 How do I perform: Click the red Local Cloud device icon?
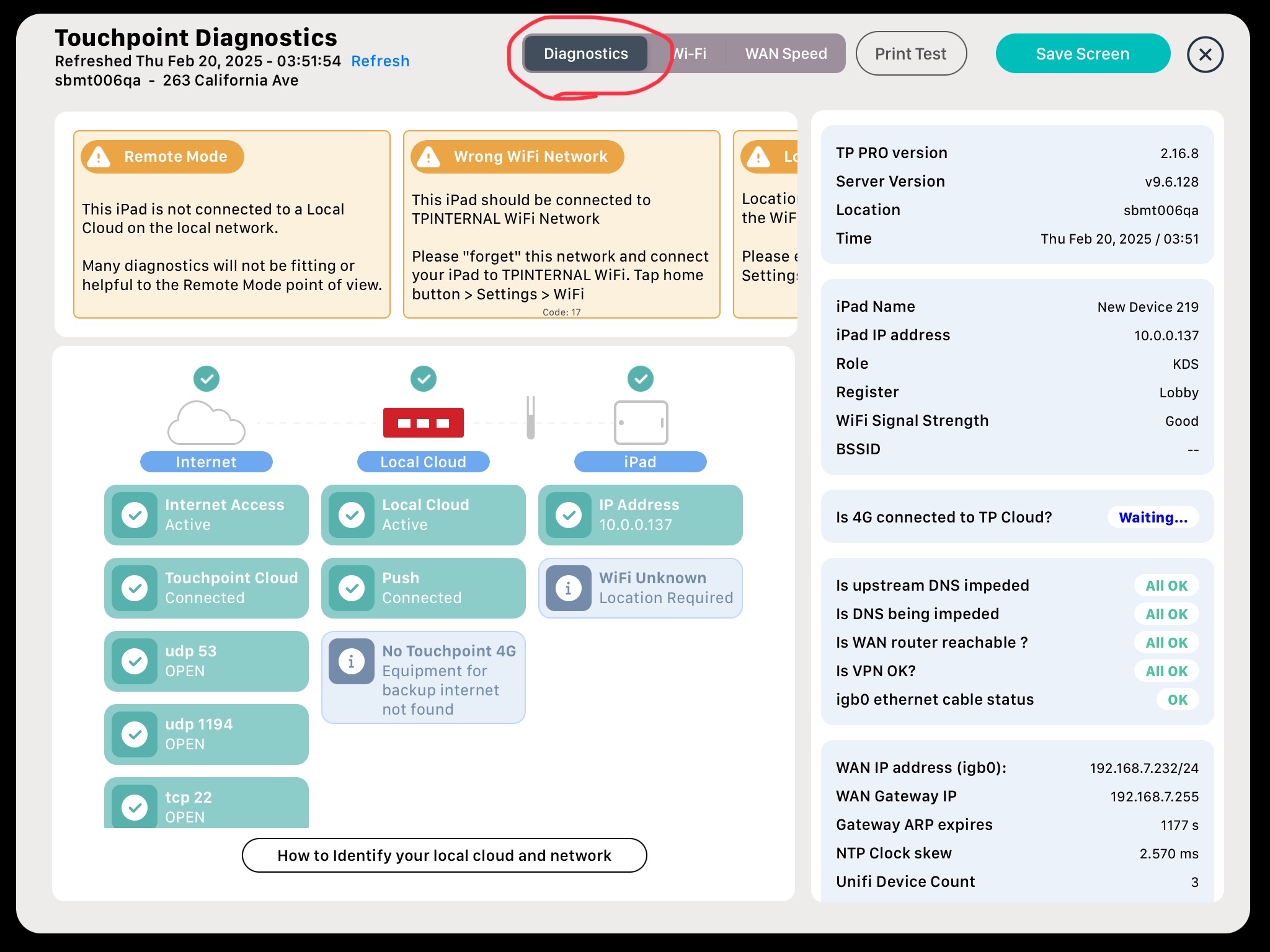point(424,423)
